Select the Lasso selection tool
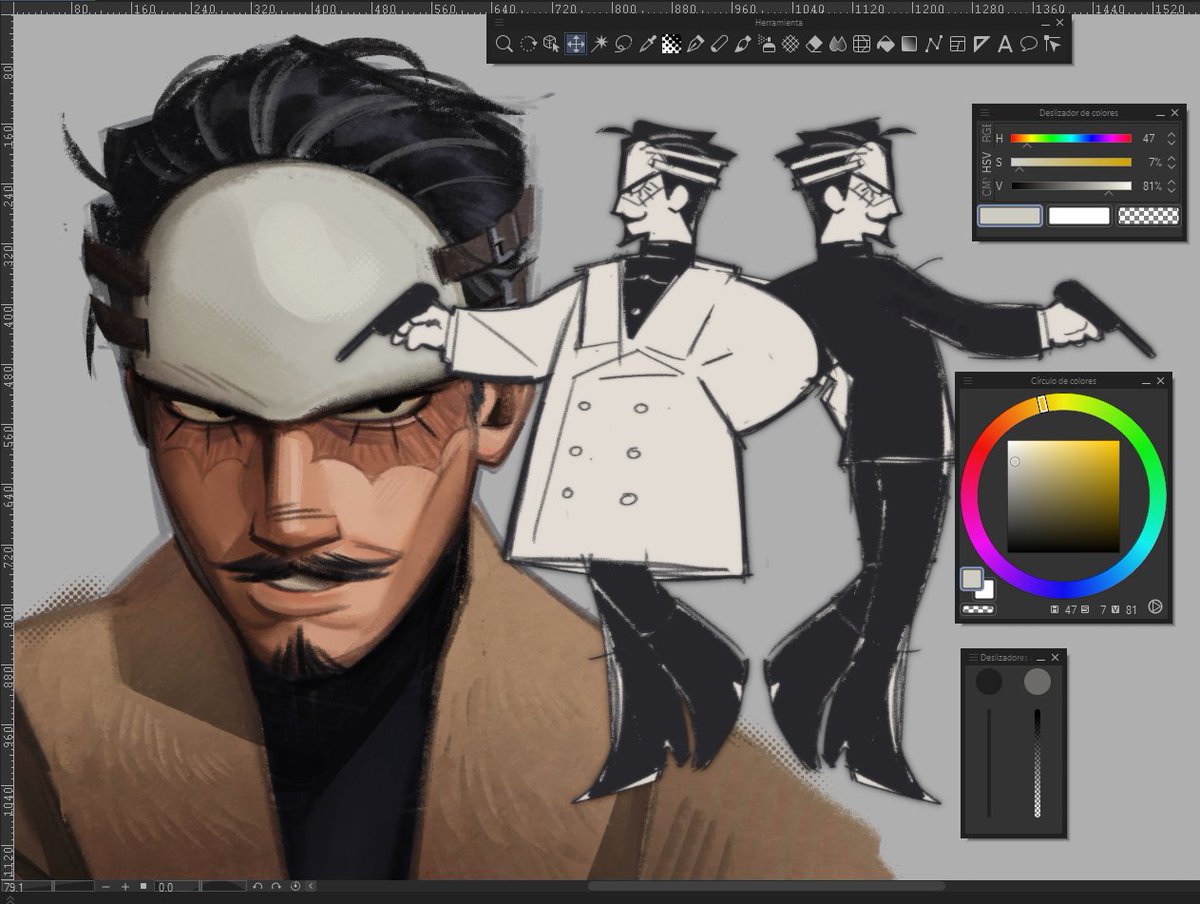Screen dimensions: 1200x904 pos(624,43)
